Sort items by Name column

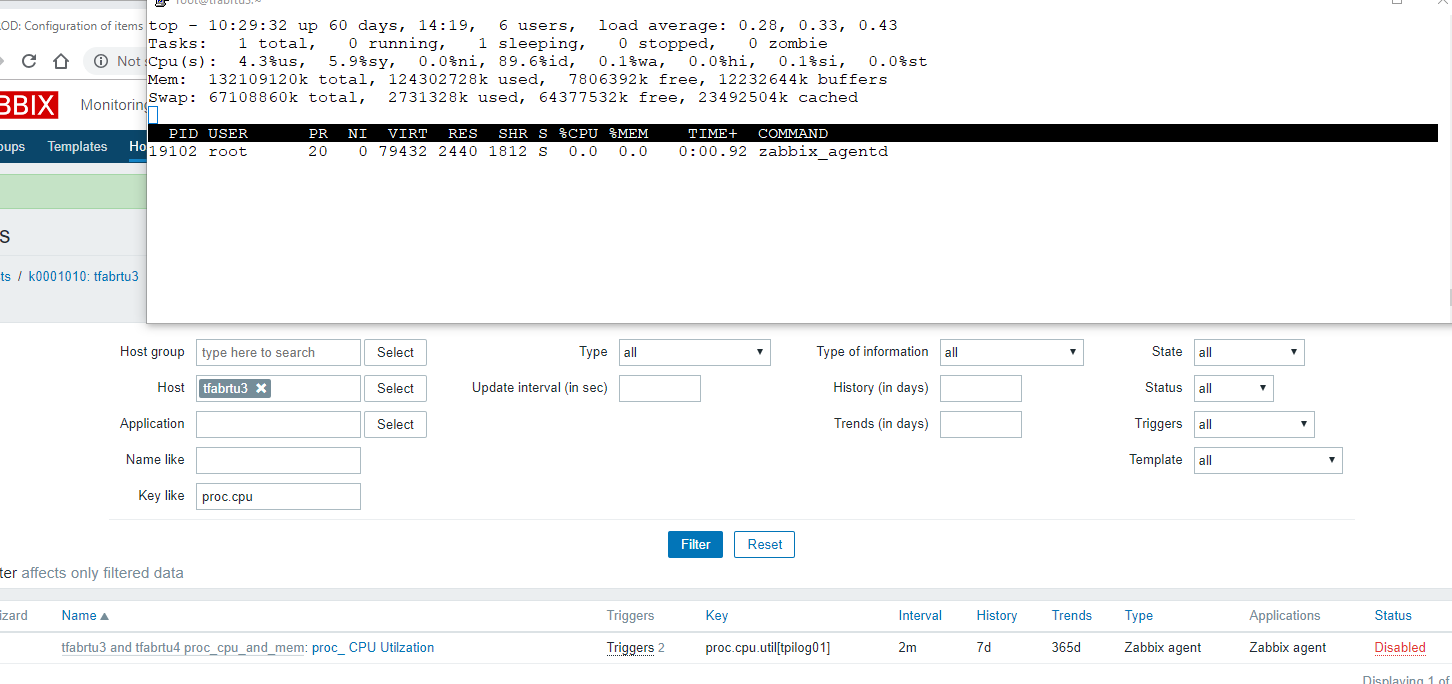(85, 616)
